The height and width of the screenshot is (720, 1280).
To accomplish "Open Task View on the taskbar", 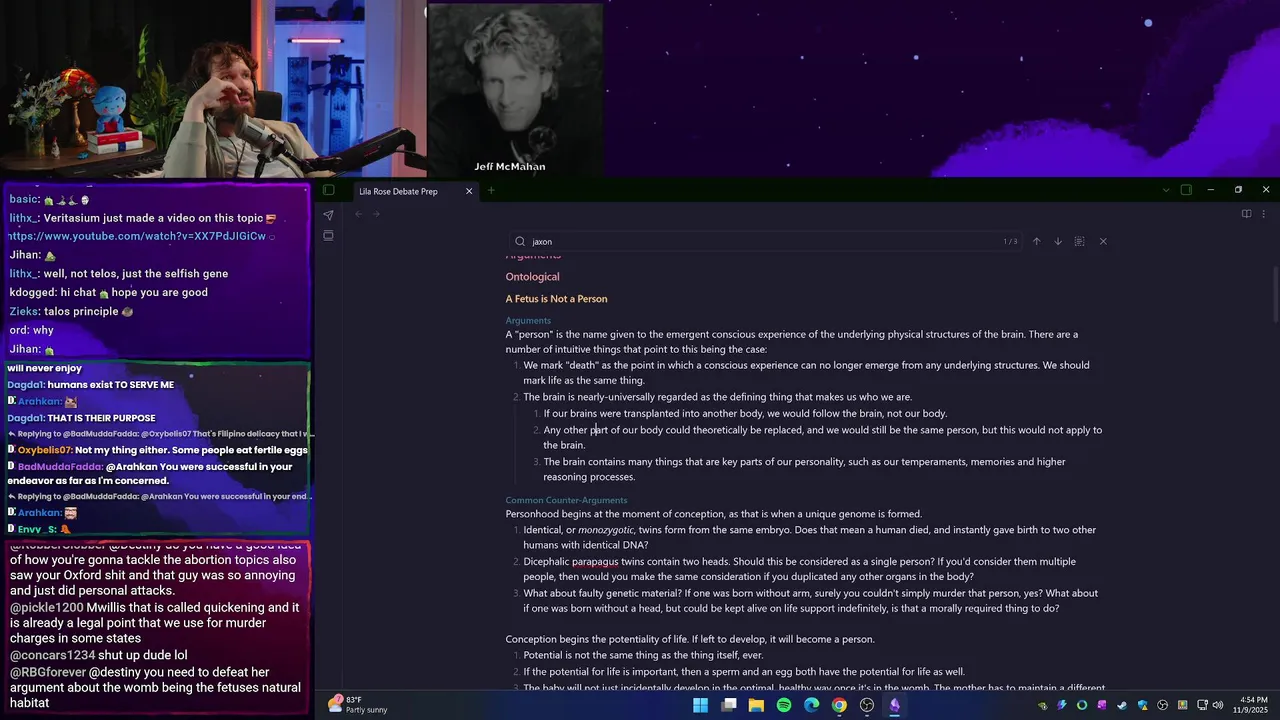I will tap(729, 705).
